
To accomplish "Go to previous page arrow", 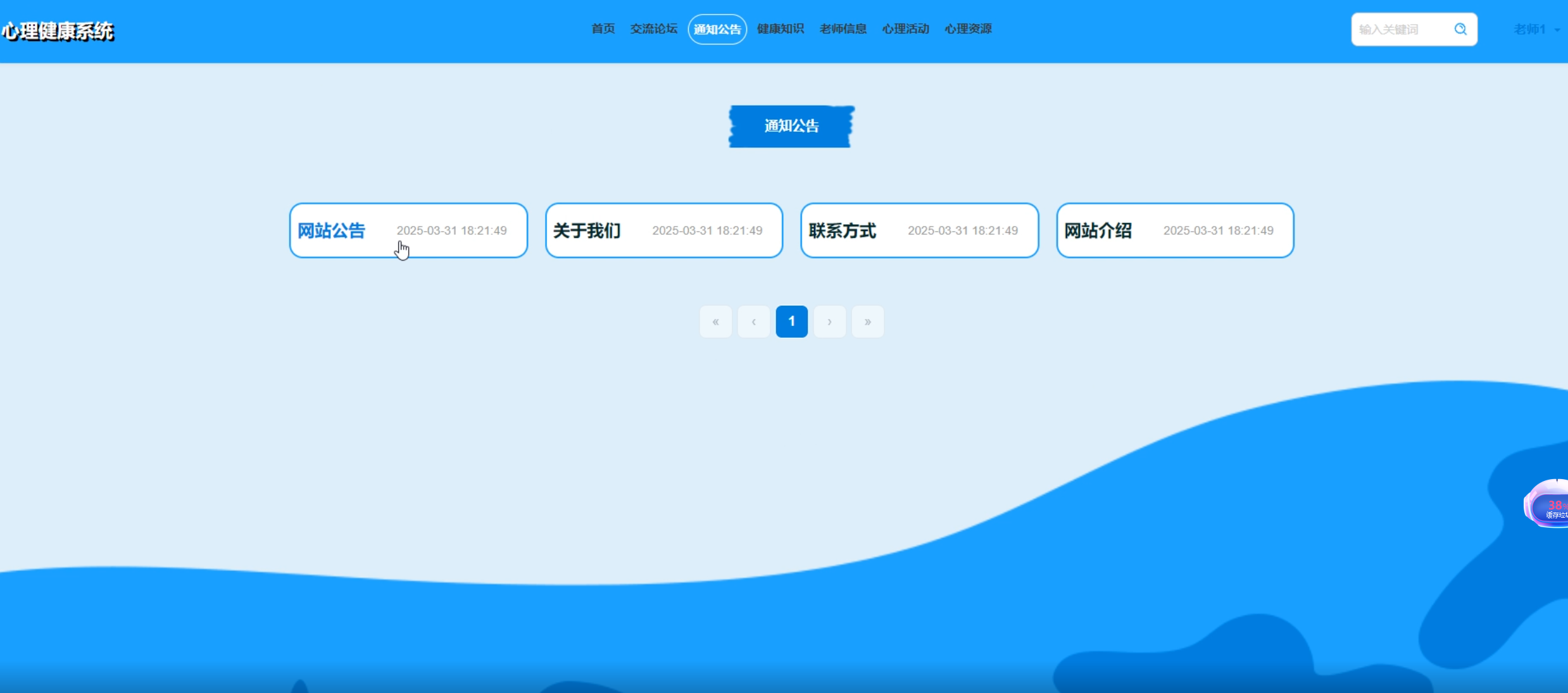I will (x=753, y=322).
